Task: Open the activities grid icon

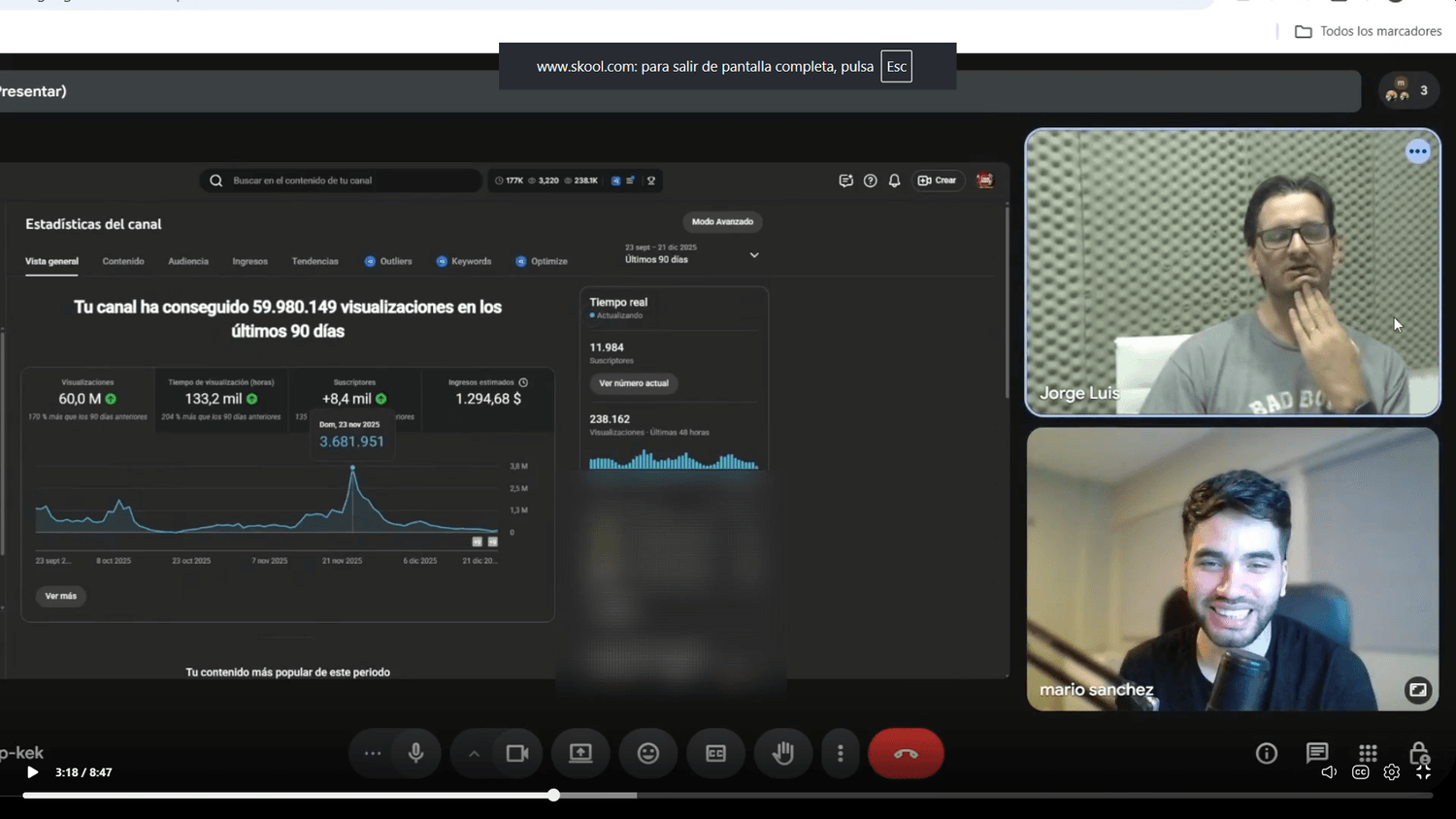Action: (x=1368, y=753)
